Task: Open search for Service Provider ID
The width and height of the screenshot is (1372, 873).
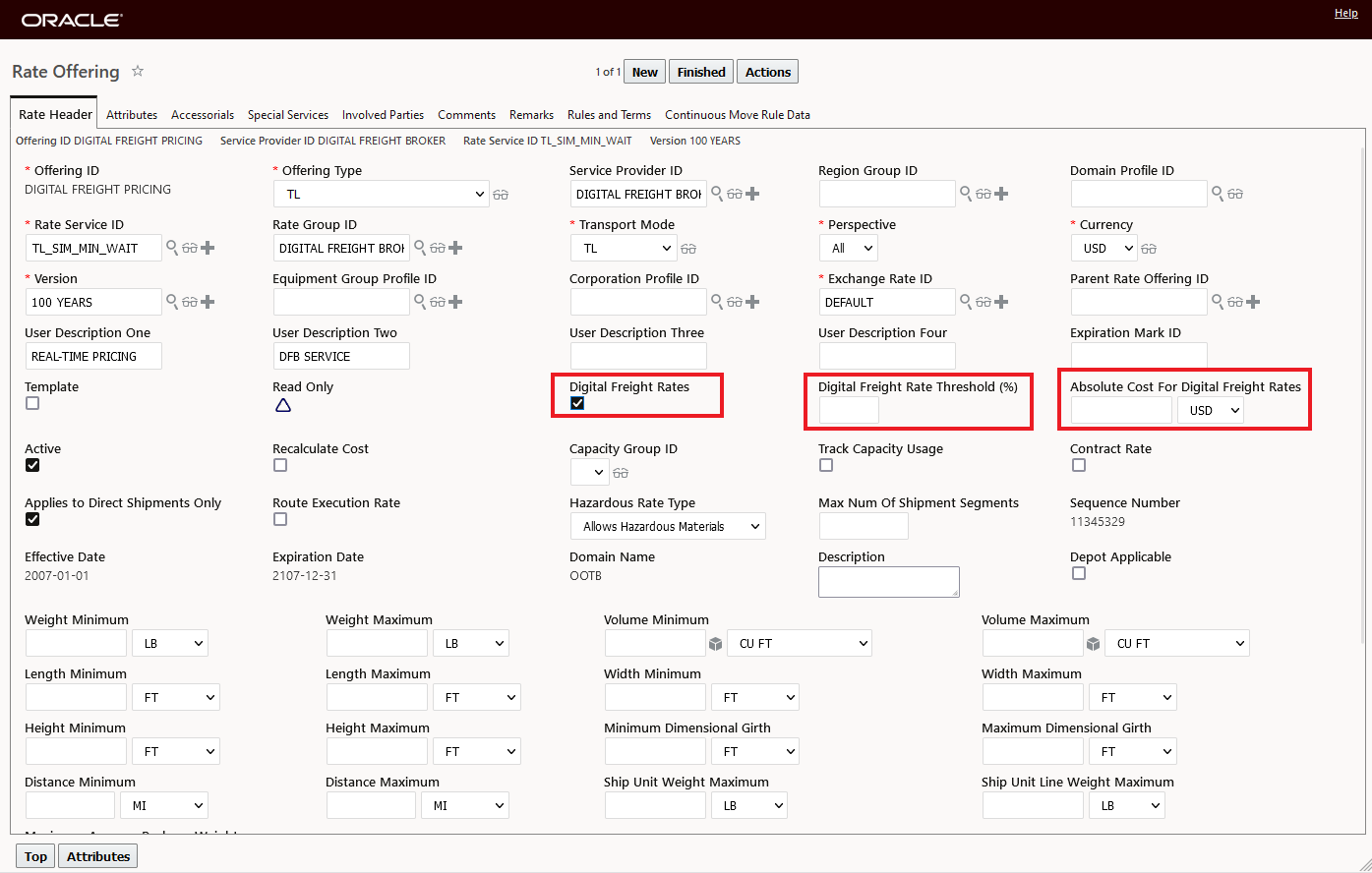Action: 717,194
